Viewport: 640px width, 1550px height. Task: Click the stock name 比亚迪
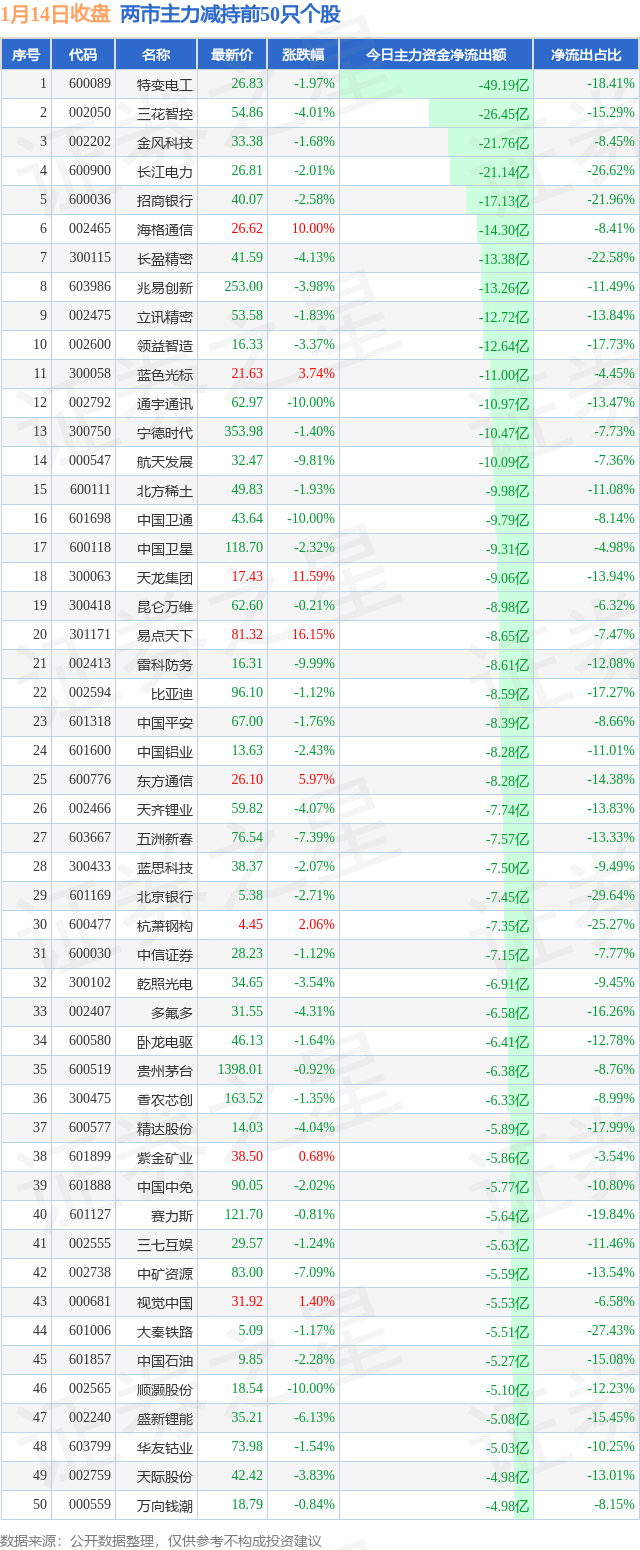[x=172, y=694]
